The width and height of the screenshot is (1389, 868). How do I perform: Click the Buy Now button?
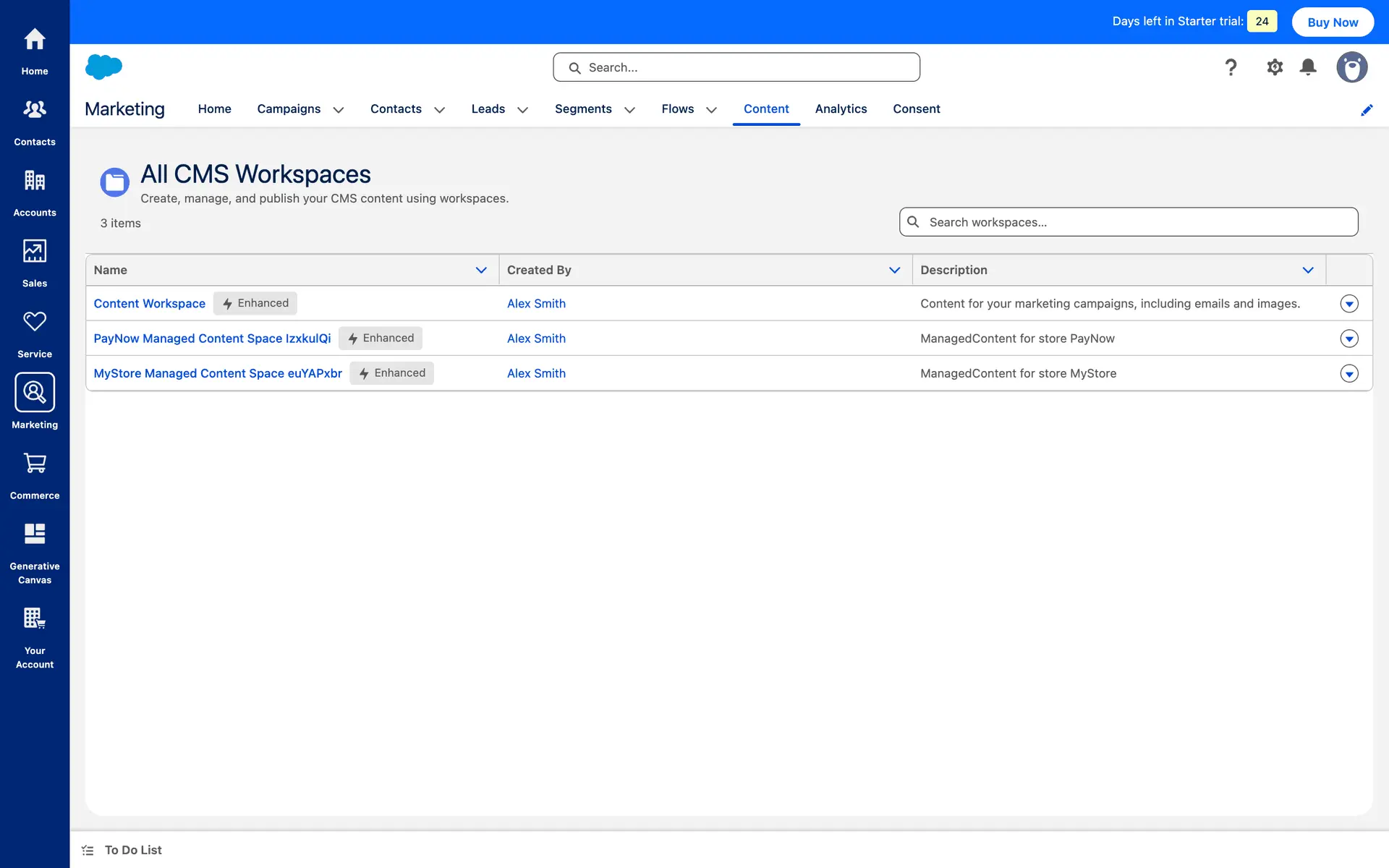[x=1333, y=22]
